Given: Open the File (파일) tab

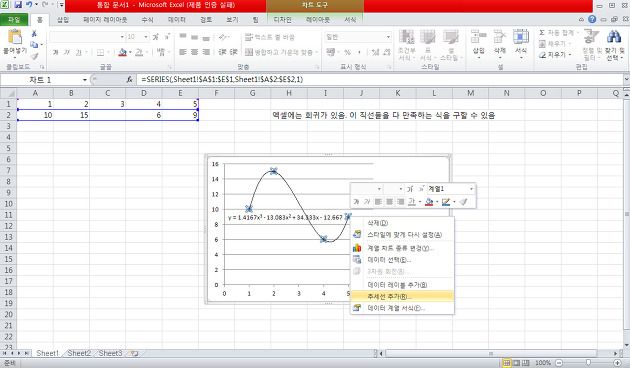Looking at the screenshot, I should [x=14, y=19].
